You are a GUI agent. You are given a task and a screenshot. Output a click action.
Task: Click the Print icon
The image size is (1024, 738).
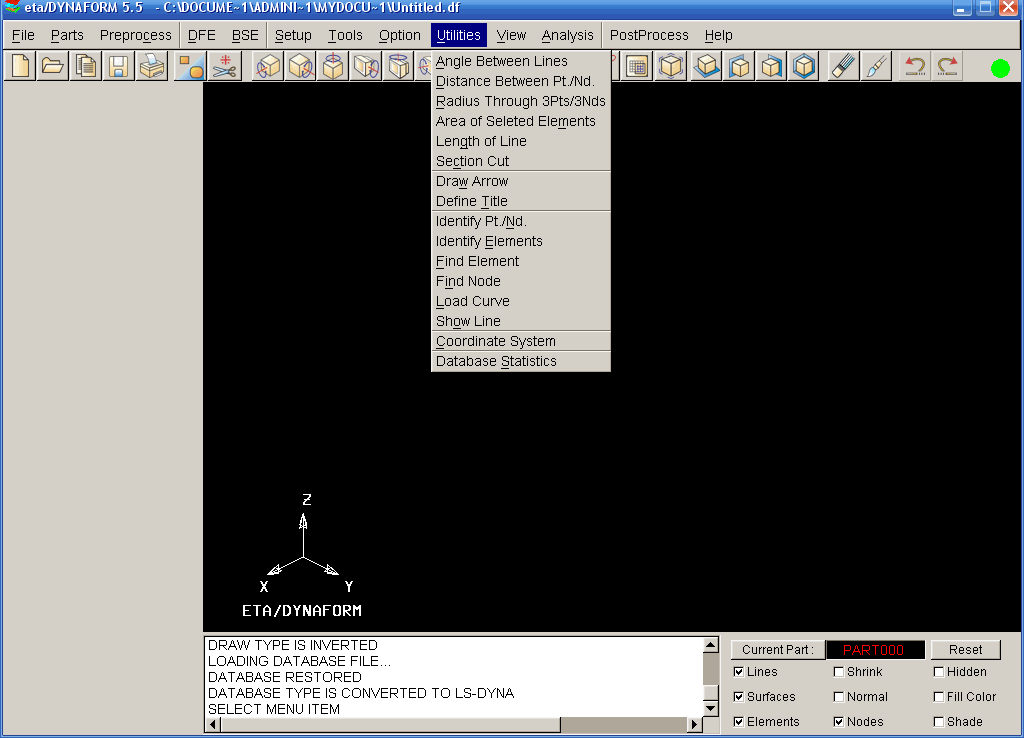tap(152, 66)
